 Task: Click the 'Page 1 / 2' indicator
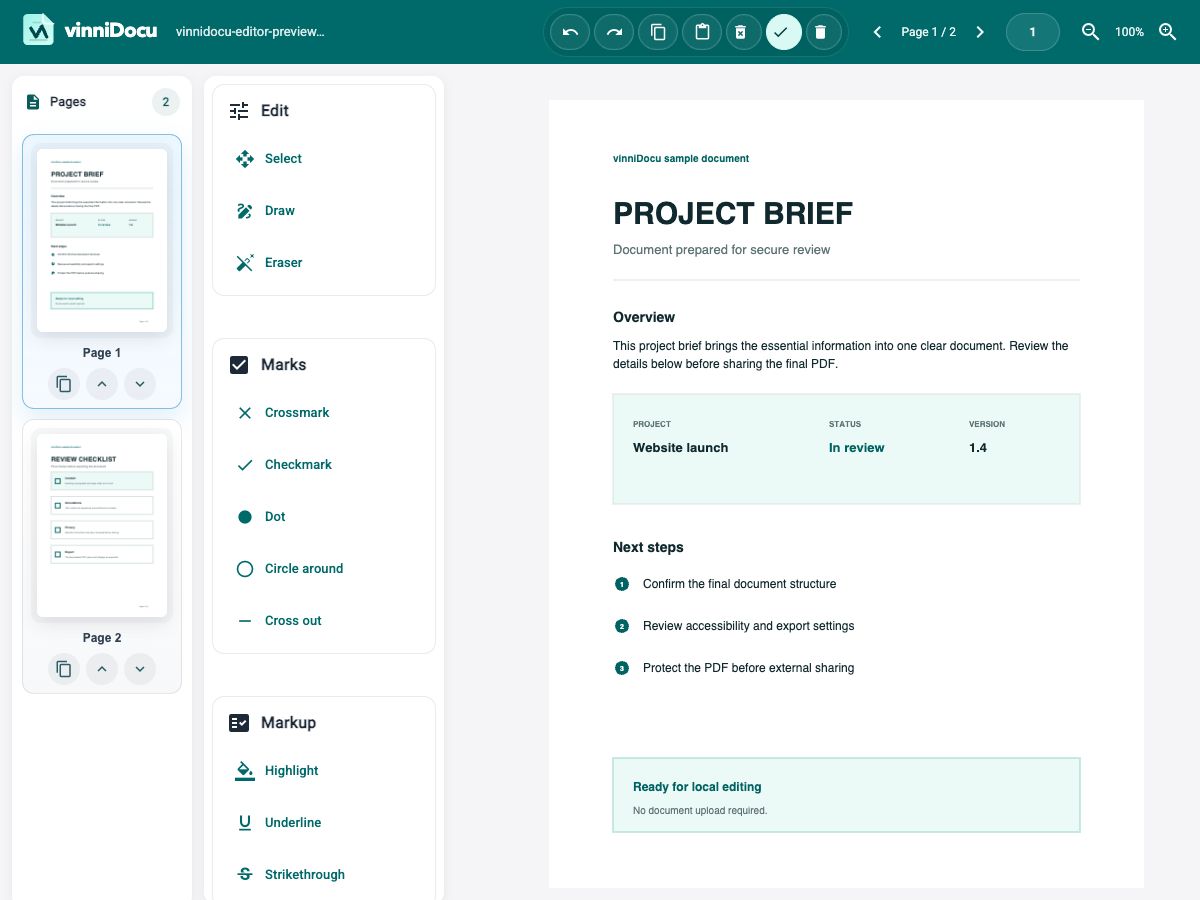click(928, 32)
